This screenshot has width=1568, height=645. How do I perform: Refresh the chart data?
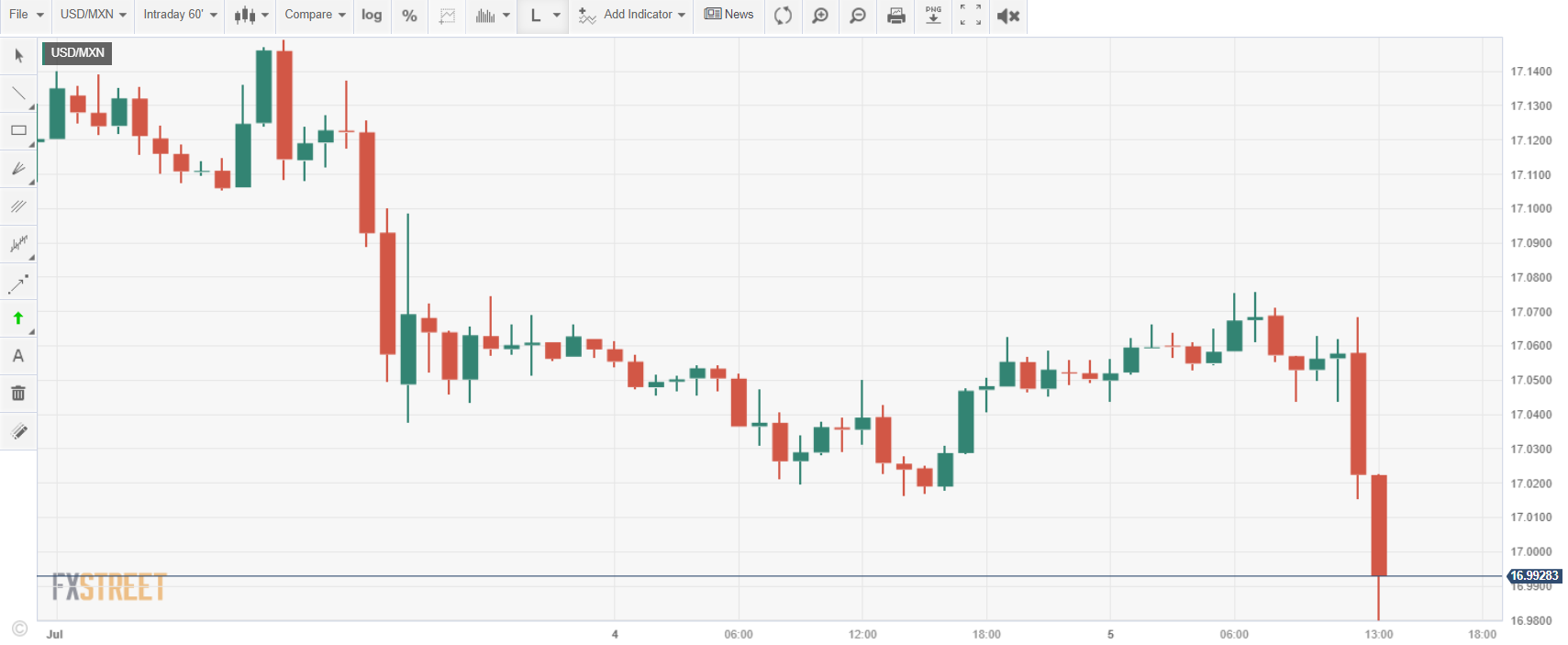[x=783, y=16]
